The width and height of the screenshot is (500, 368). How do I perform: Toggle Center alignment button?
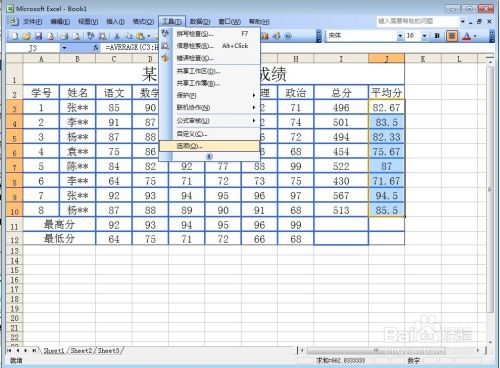click(452, 36)
